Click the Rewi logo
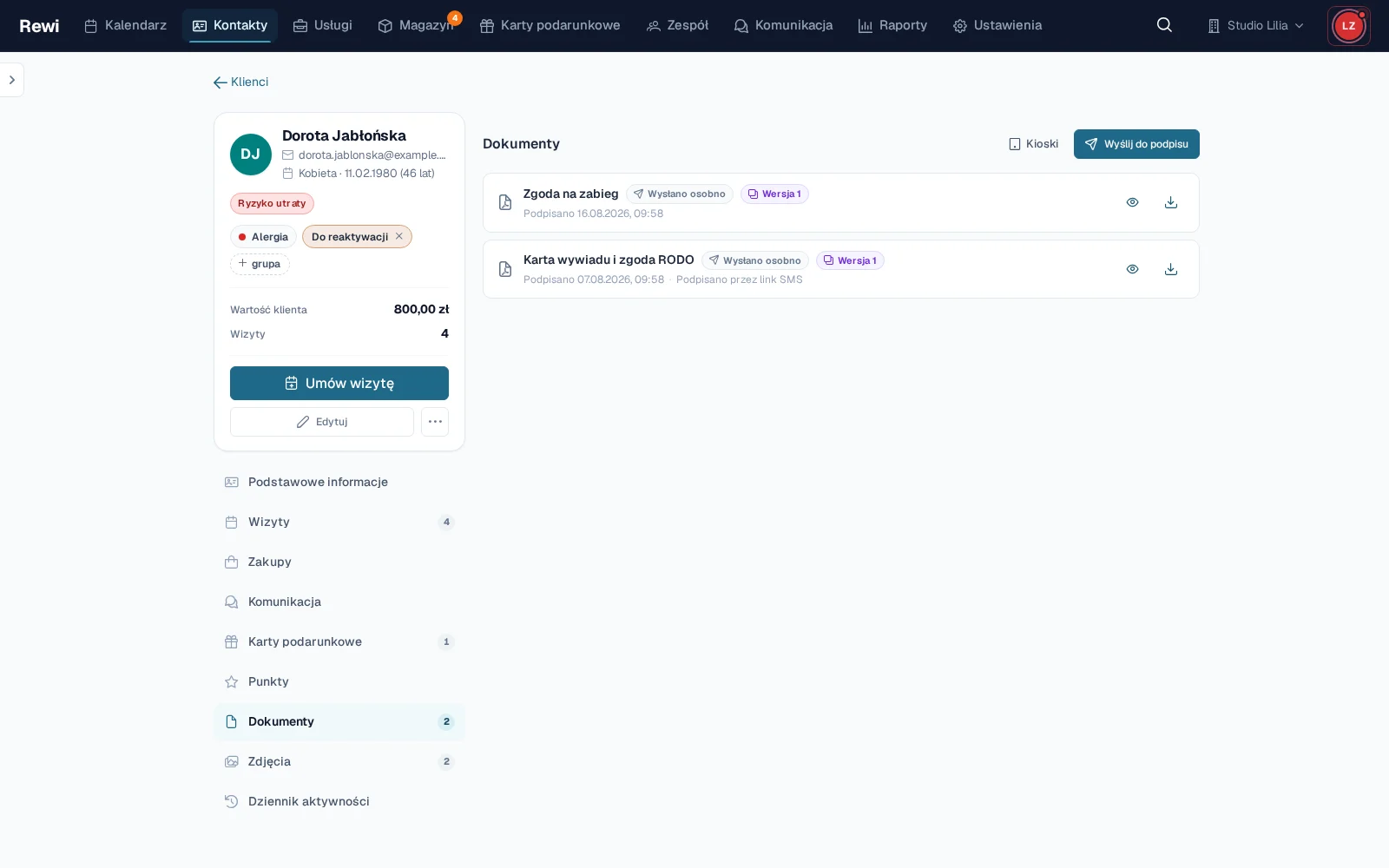This screenshot has height=868, width=1389. 39,26
